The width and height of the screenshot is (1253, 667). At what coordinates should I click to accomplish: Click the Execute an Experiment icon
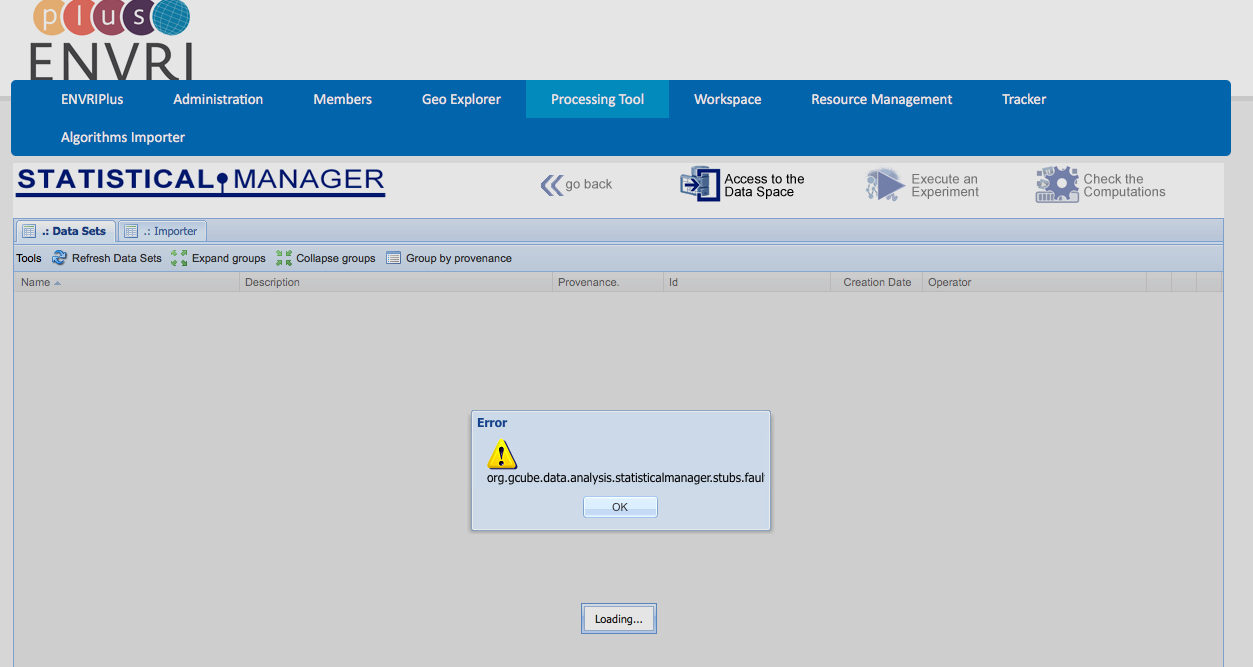pos(885,185)
